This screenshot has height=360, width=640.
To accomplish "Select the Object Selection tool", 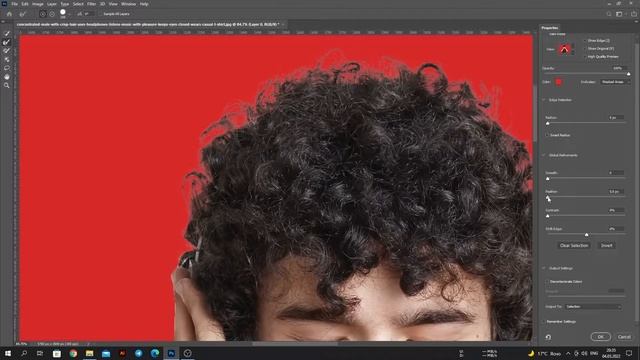I will 7,60.
